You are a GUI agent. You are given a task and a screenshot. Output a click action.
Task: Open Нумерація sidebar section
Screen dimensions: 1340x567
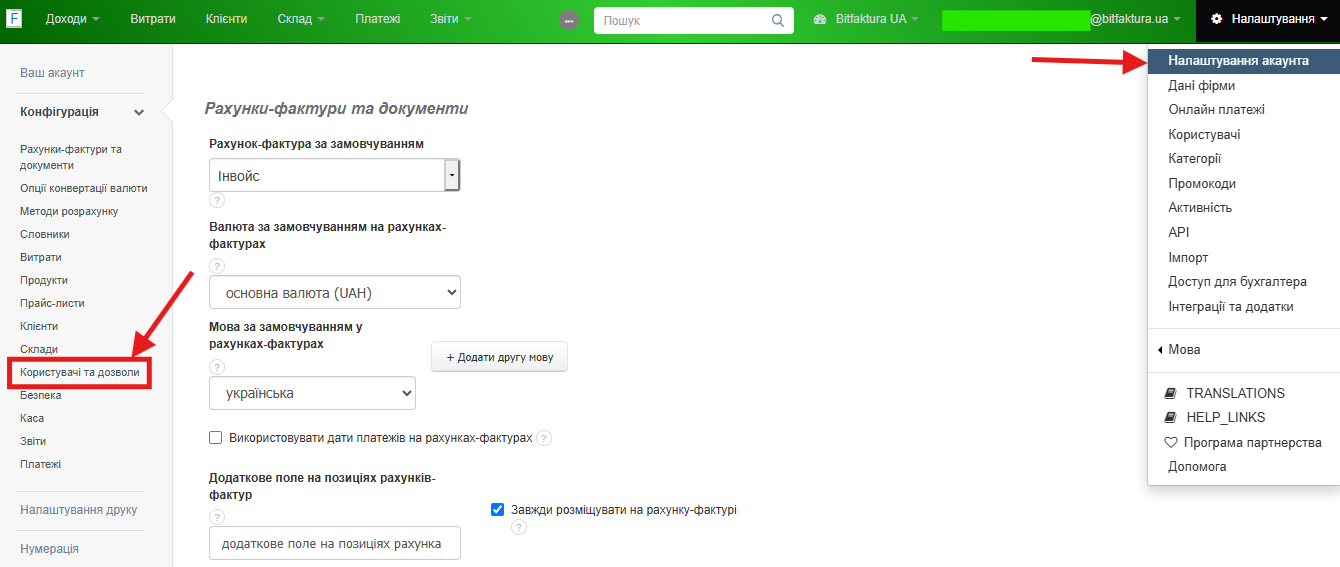click(50, 549)
